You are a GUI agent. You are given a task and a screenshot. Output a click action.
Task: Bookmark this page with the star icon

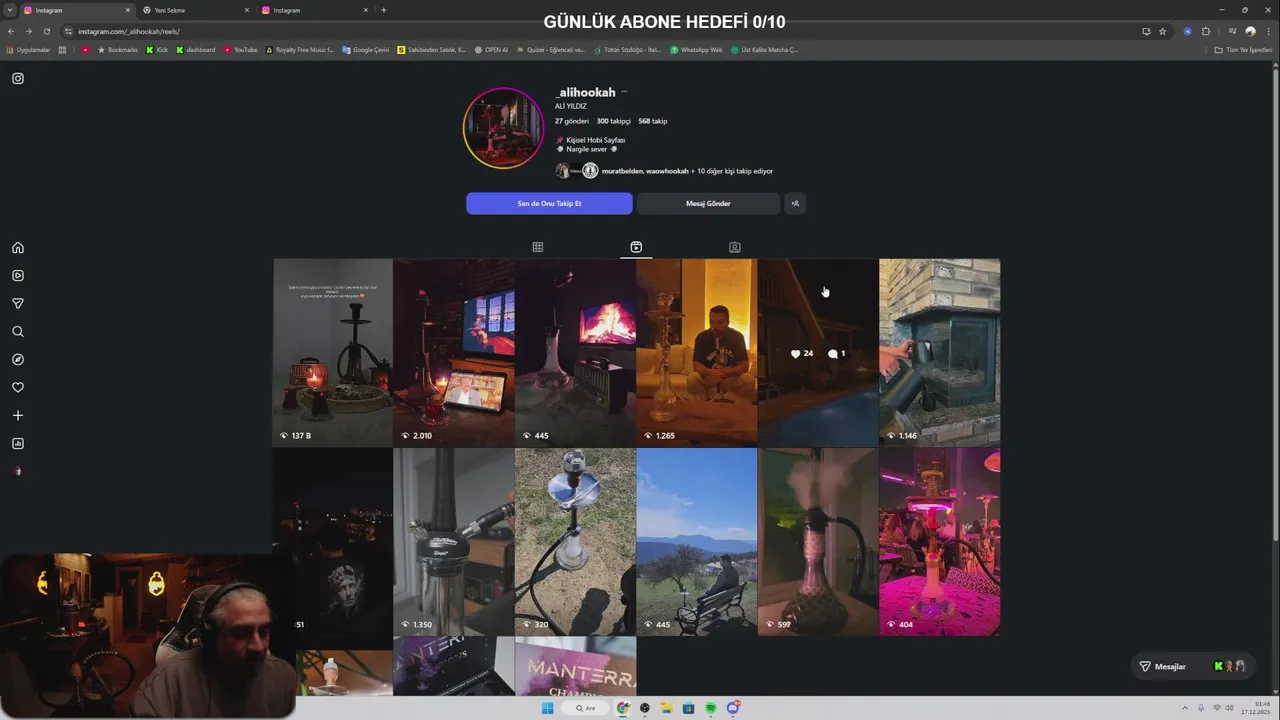click(1162, 31)
